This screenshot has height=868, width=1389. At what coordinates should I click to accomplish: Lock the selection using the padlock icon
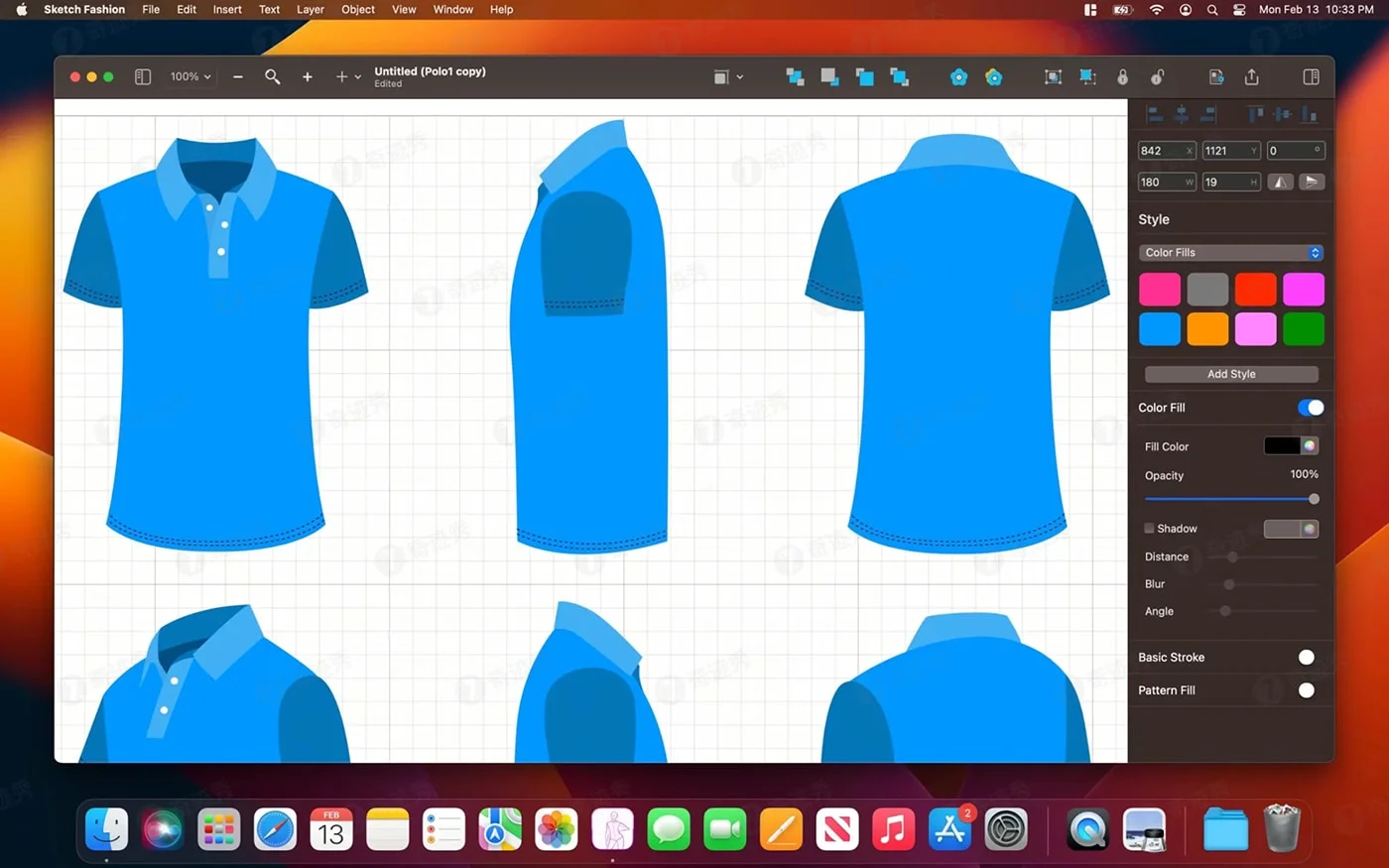click(x=1121, y=76)
